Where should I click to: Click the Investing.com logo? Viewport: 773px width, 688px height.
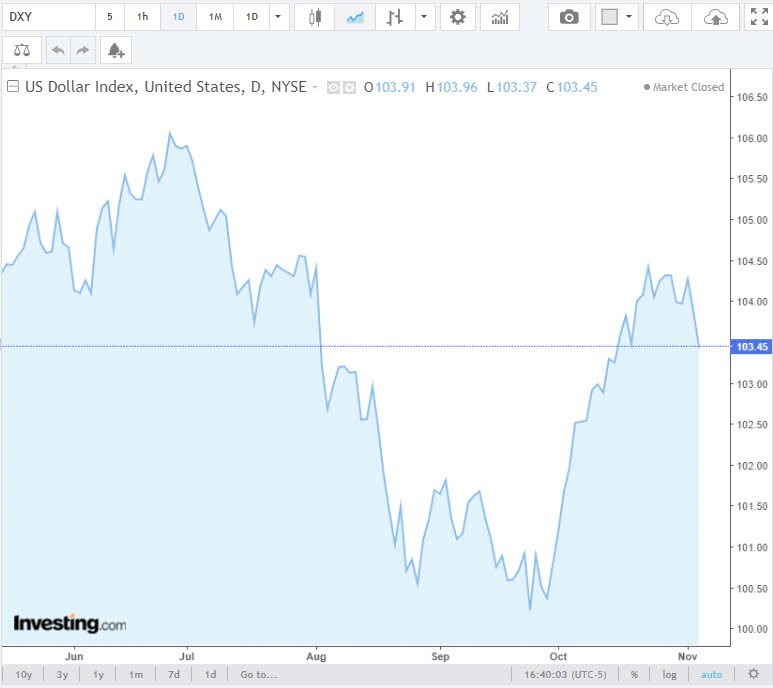click(x=70, y=623)
